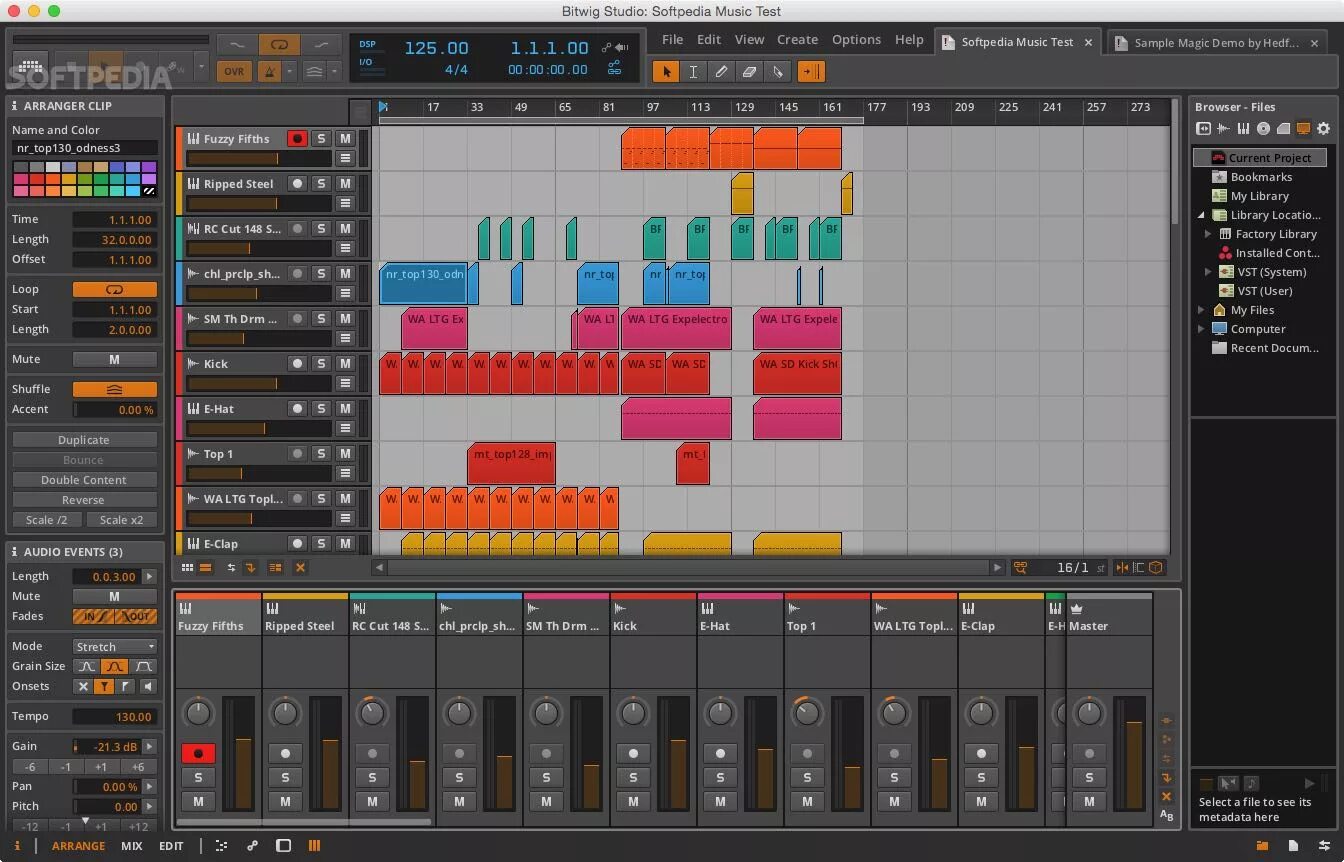This screenshot has height=862, width=1344.
Task: Mute the Kick track in arranger
Action: 345,364
